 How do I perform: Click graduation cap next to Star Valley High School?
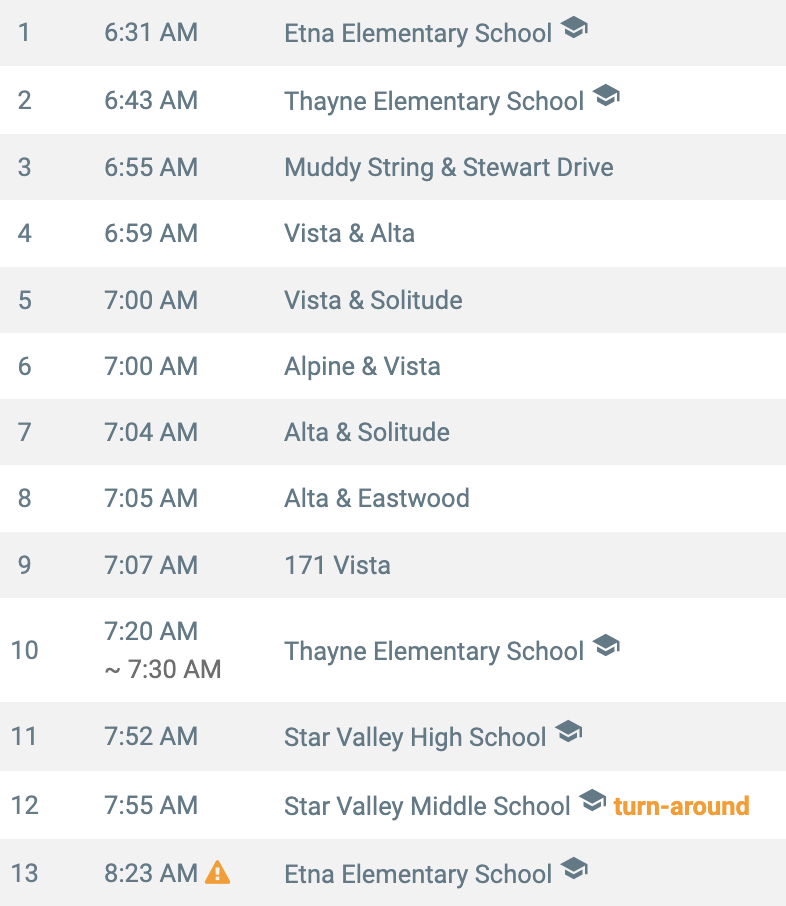(x=569, y=732)
